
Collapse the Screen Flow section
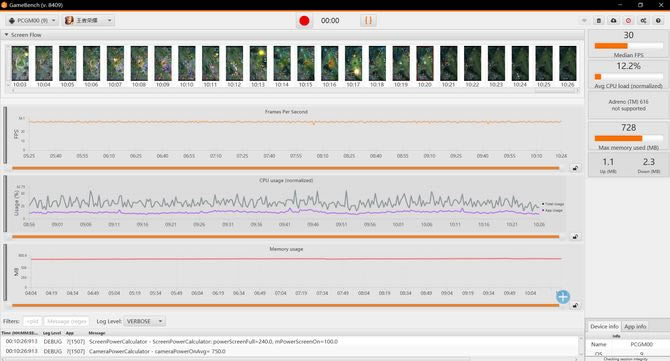pyautogui.click(x=6, y=35)
